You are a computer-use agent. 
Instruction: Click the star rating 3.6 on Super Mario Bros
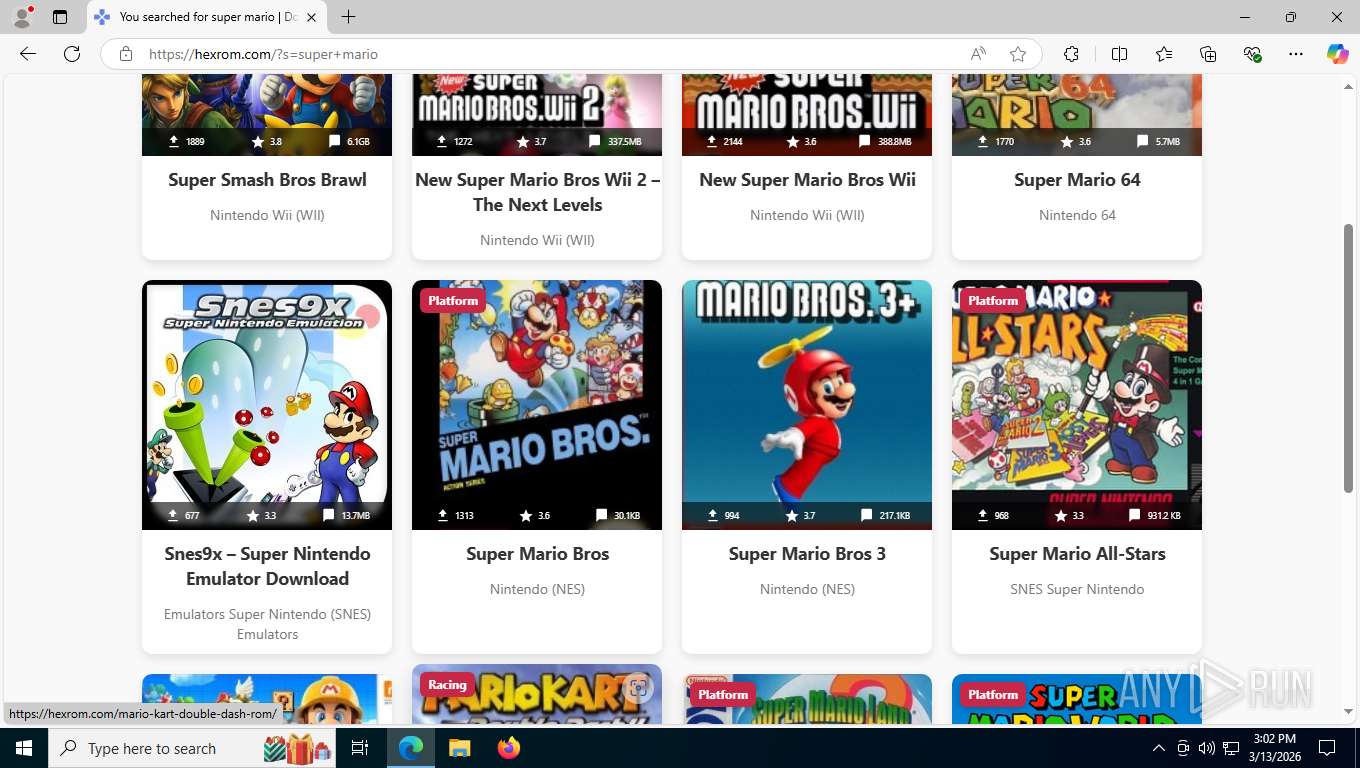[x=535, y=516]
